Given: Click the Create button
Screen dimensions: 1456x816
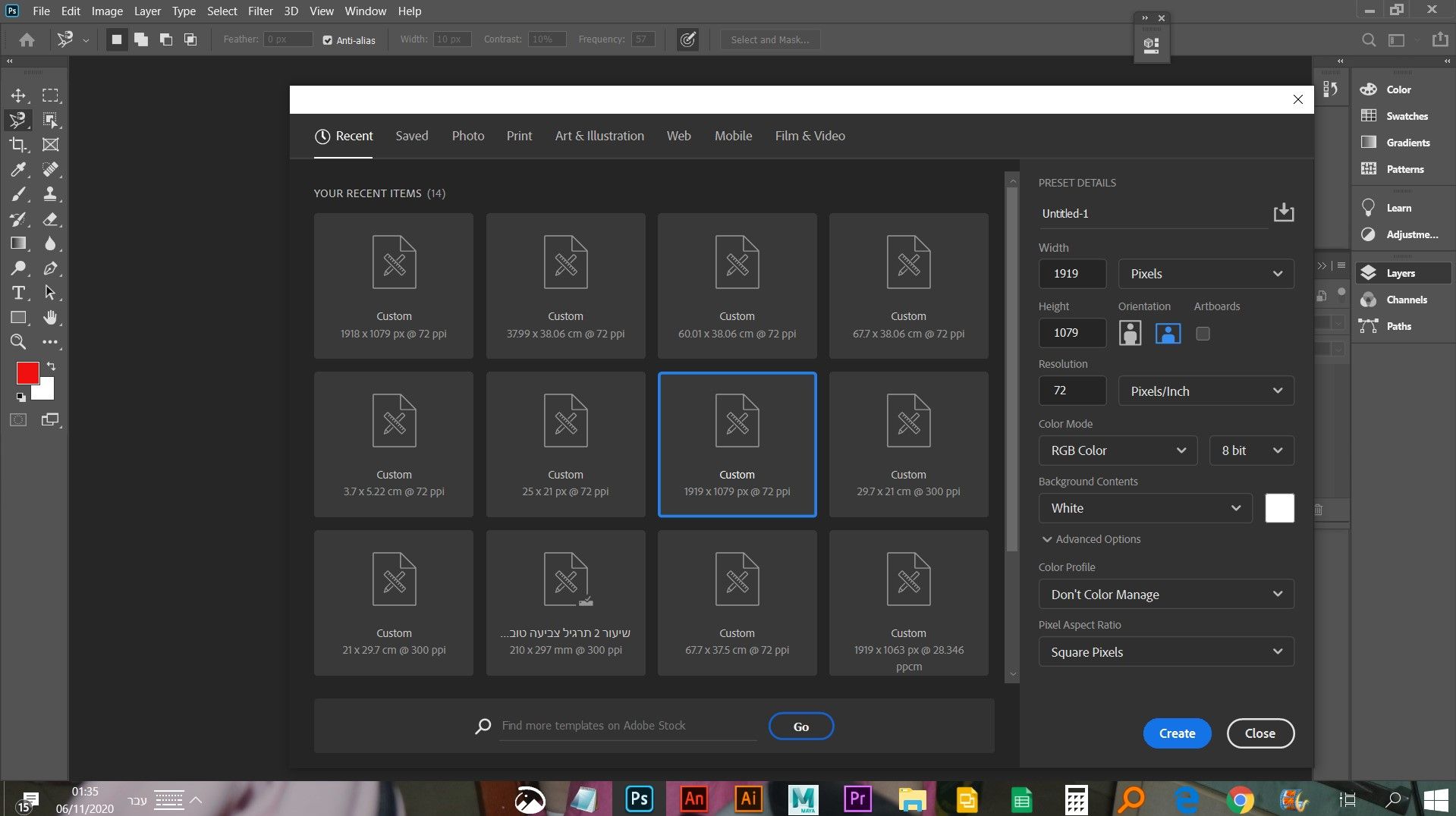Looking at the screenshot, I should pos(1177,733).
